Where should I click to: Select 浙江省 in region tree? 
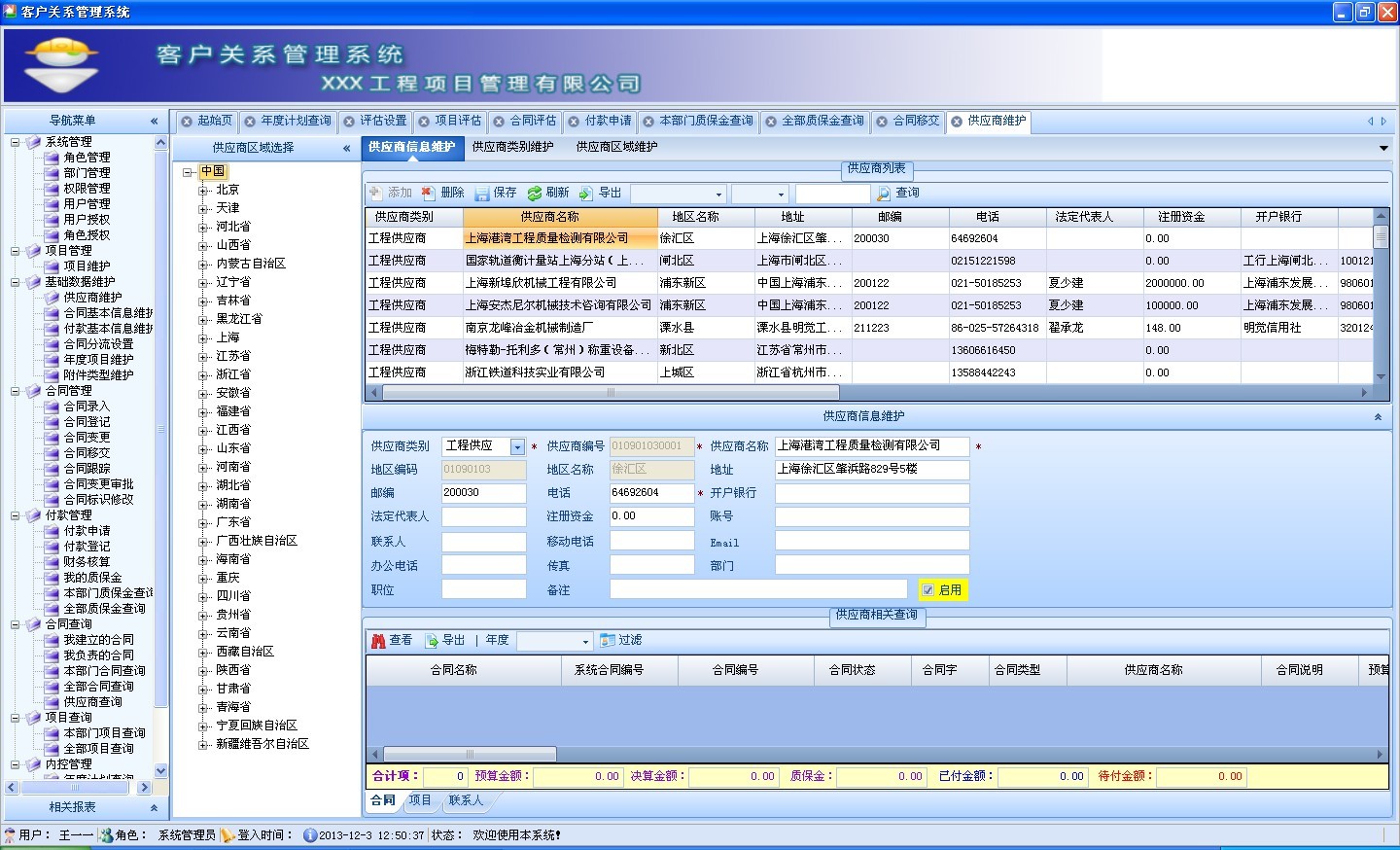[x=233, y=375]
